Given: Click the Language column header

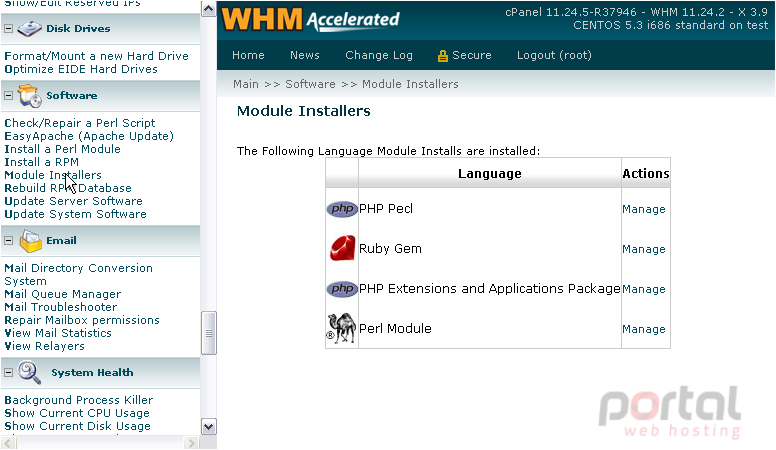Looking at the screenshot, I should (489, 174).
